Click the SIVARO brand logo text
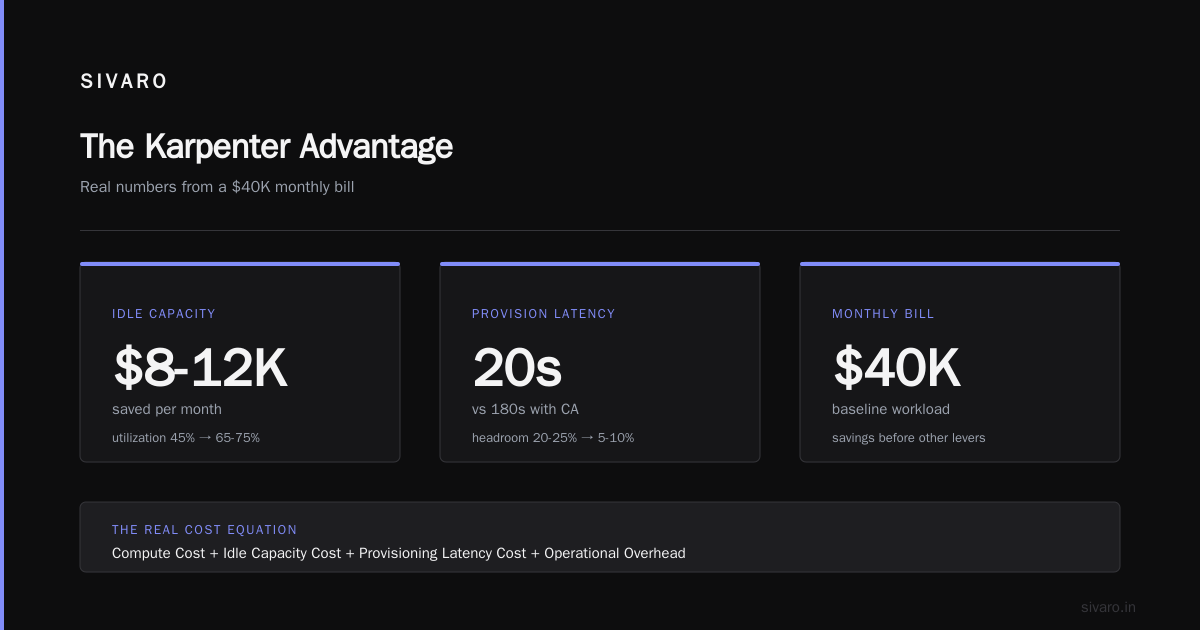 (x=124, y=82)
